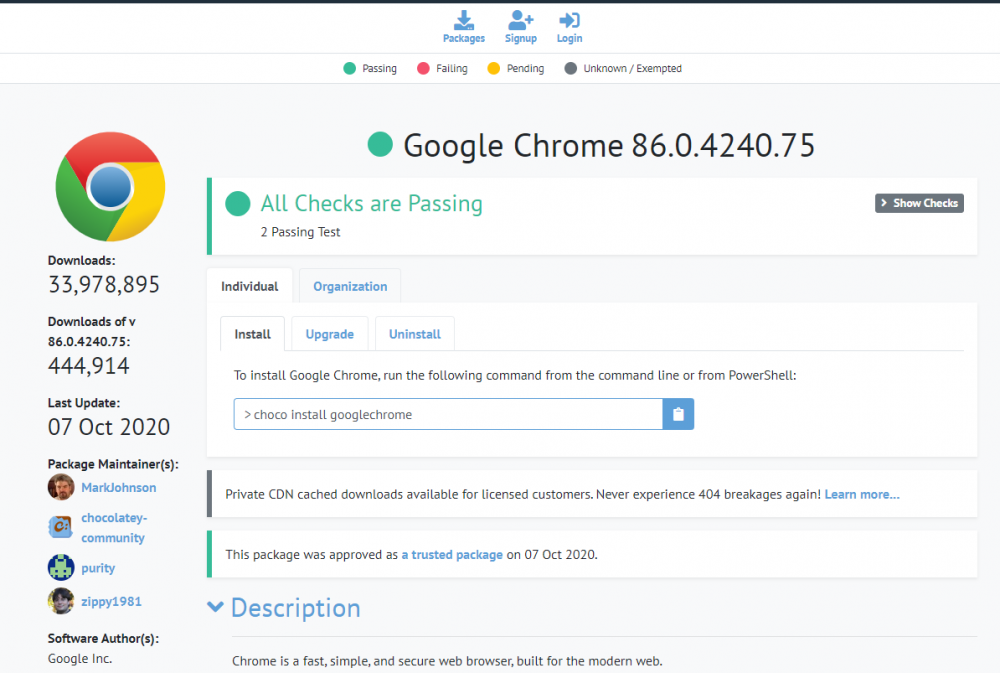This screenshot has width=1000, height=673.
Task: Open the purity maintainer profile link
Action: coord(98,568)
